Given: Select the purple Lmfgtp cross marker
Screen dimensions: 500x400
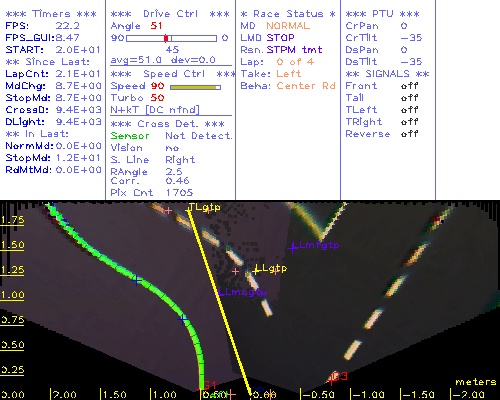Looking at the screenshot, I should [x=293, y=248].
